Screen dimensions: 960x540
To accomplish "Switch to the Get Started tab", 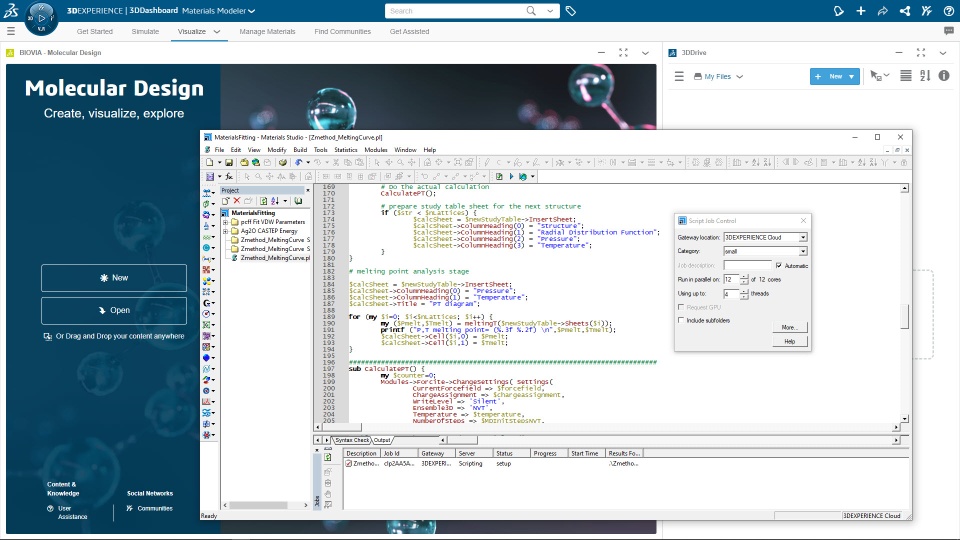I will click(95, 32).
